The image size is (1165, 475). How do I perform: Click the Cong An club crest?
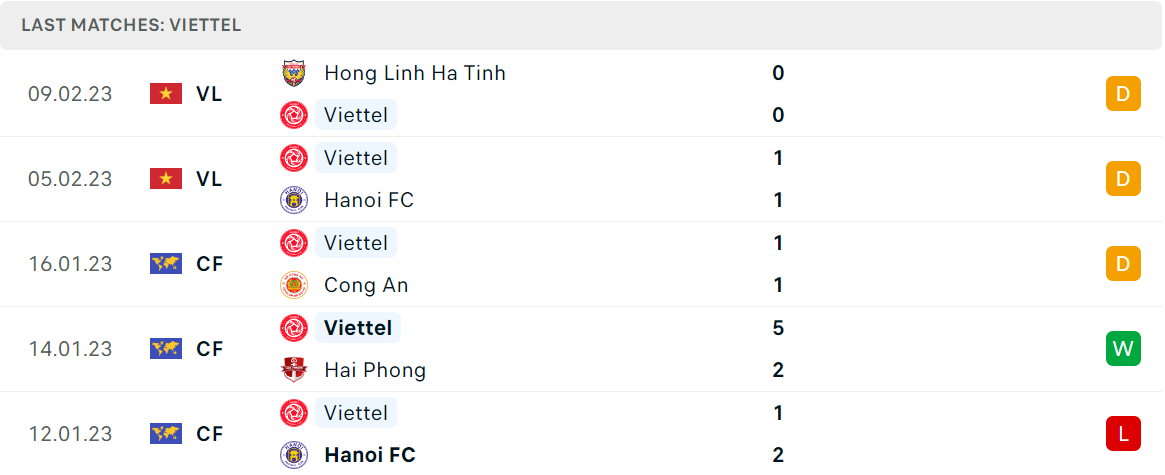293,285
